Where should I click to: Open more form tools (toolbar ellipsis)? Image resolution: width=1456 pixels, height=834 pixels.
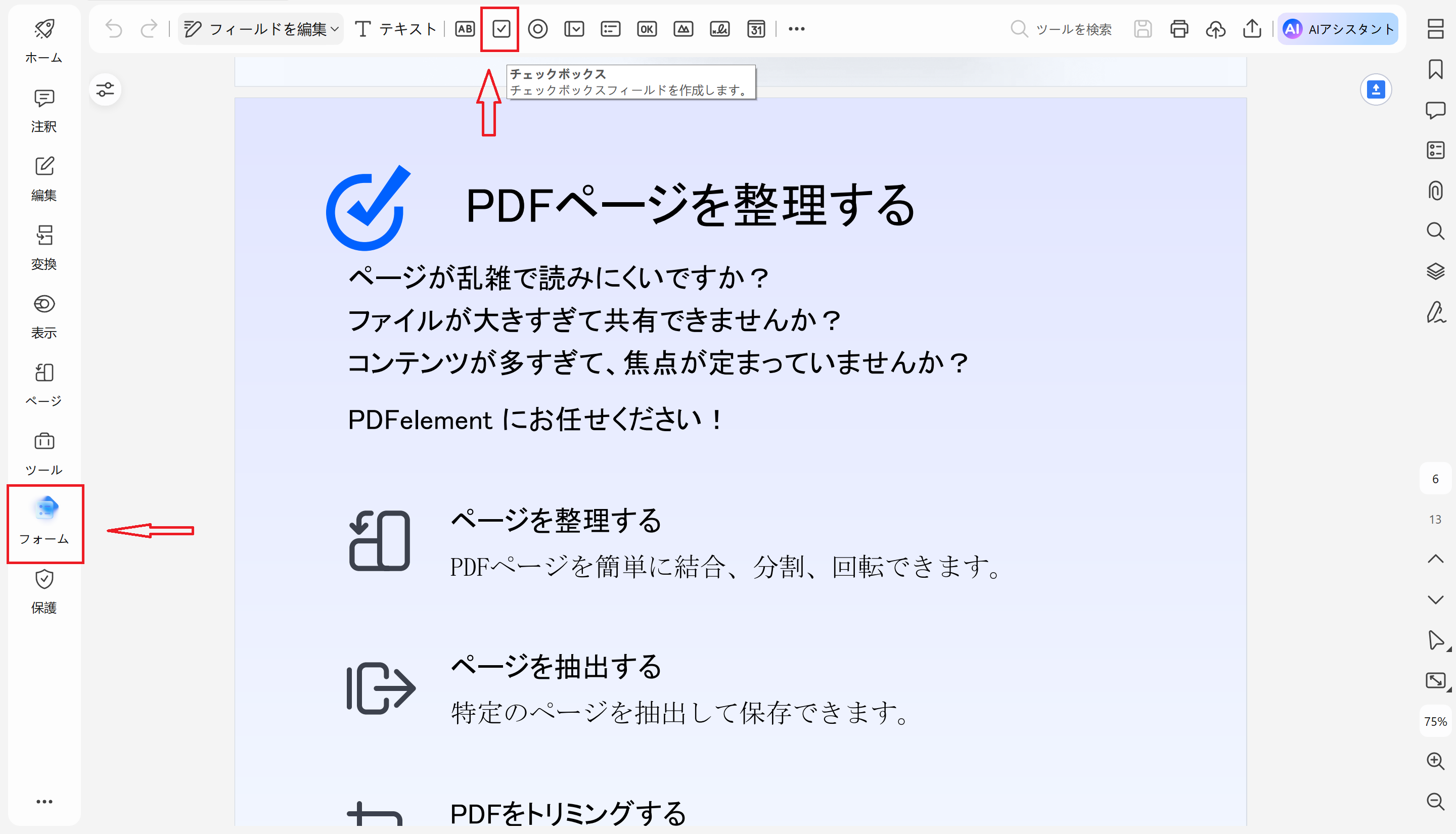[x=796, y=29]
